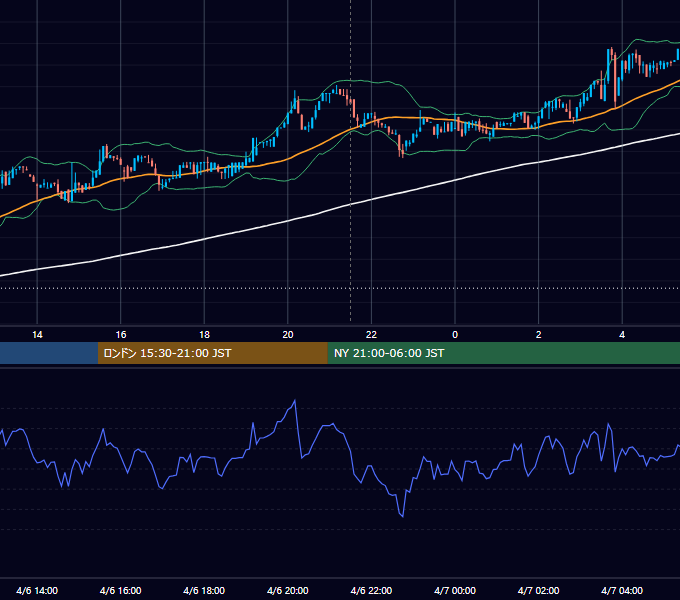
Task: Click the 4/7 00:00 date label
Action: pos(455,591)
